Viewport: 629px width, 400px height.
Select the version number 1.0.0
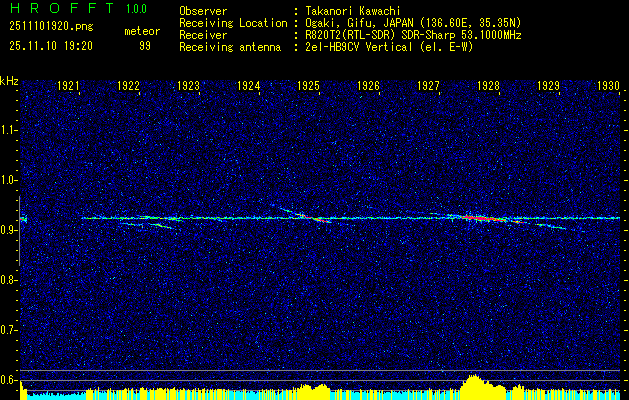[x=136, y=8]
